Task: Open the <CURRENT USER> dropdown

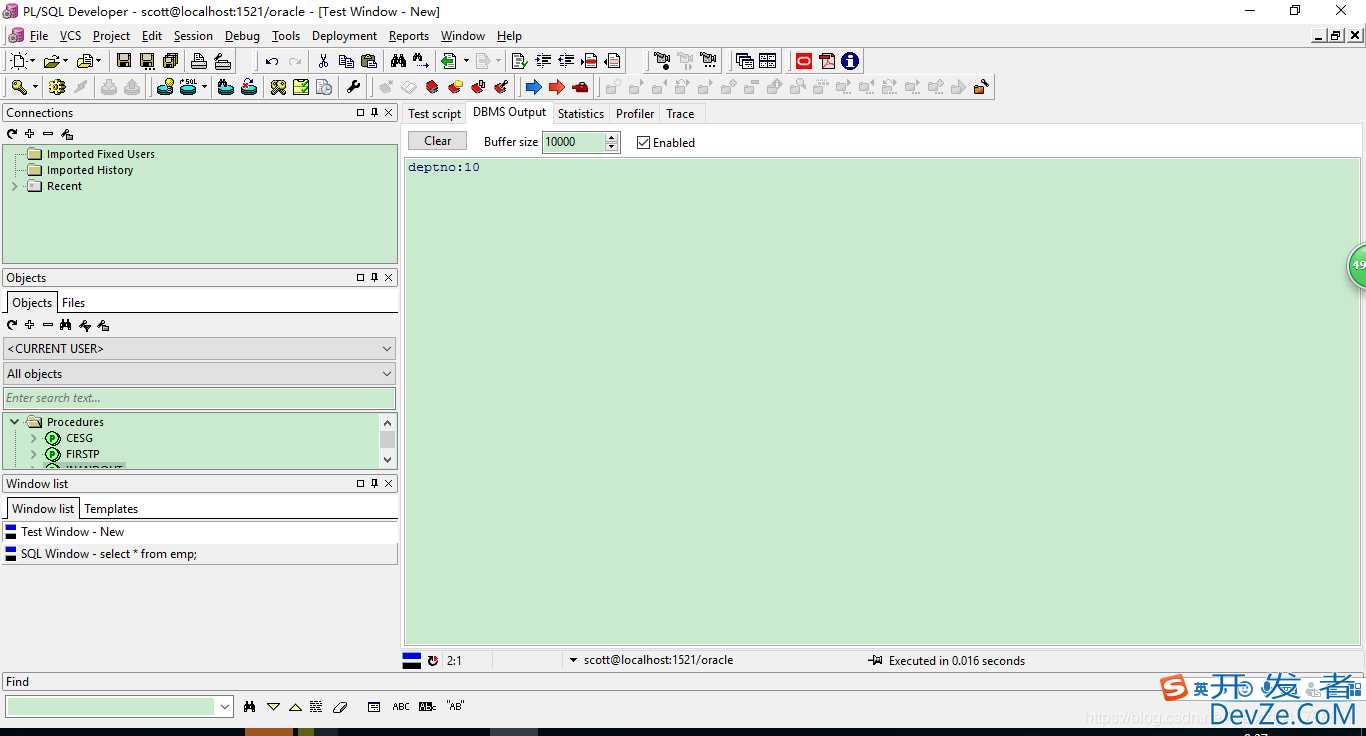Action: 200,349
